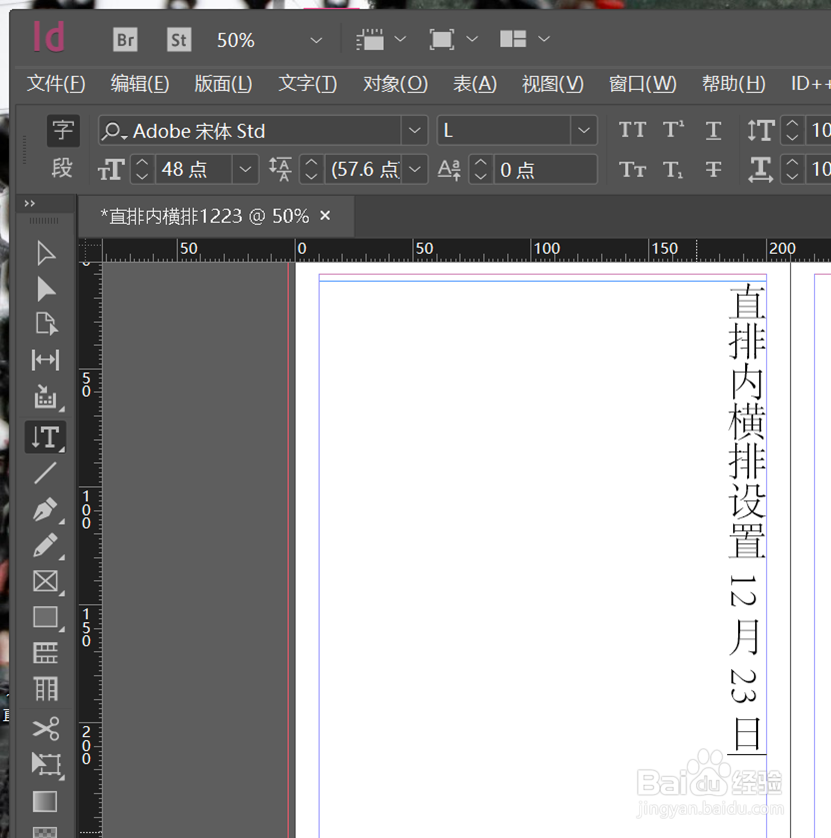Select the Selection tool arrow
Viewport: 831px width, 838px height.
point(46,253)
